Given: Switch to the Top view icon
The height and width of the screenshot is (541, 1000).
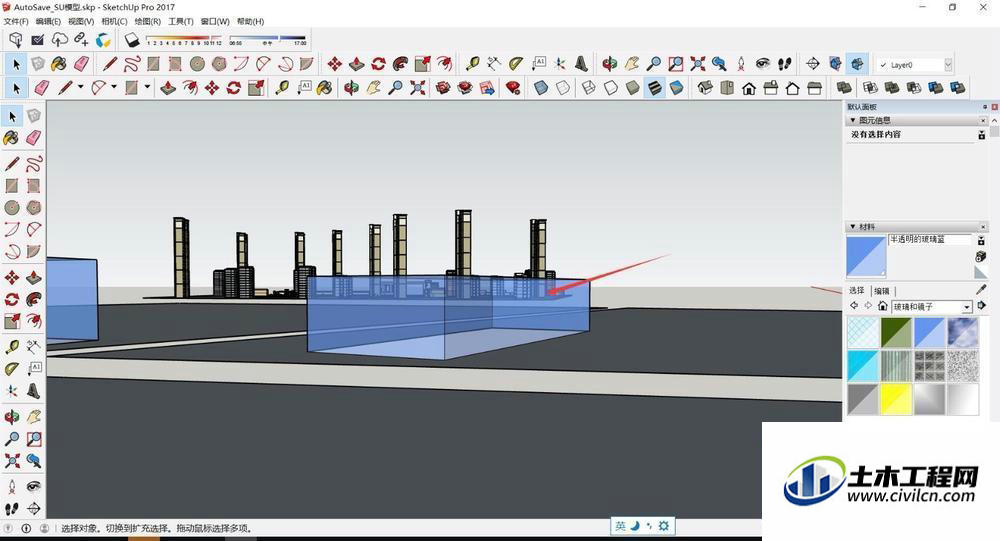Looking at the screenshot, I should click(x=726, y=87).
